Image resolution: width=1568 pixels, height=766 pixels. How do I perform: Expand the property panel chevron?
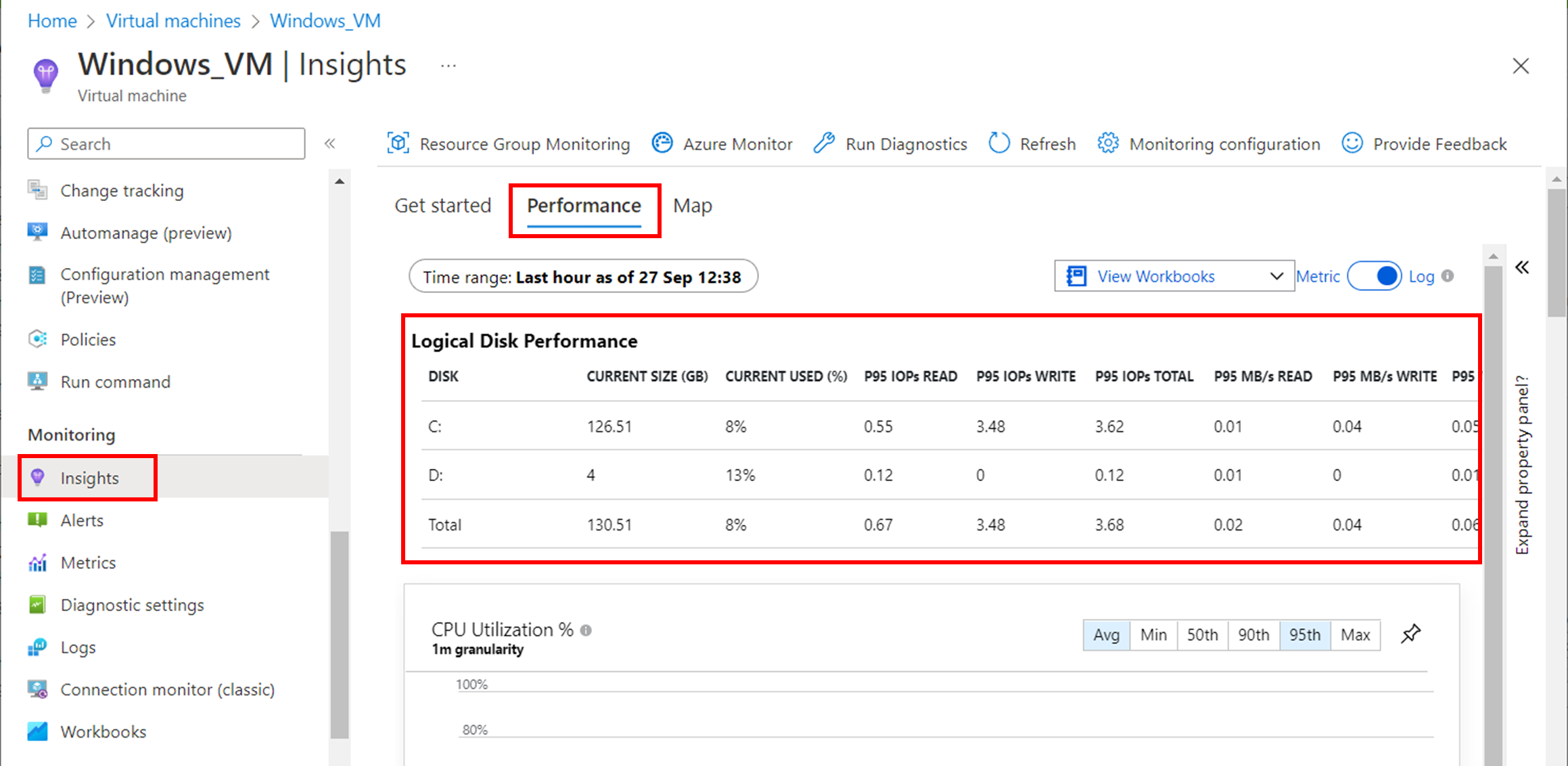click(x=1522, y=267)
